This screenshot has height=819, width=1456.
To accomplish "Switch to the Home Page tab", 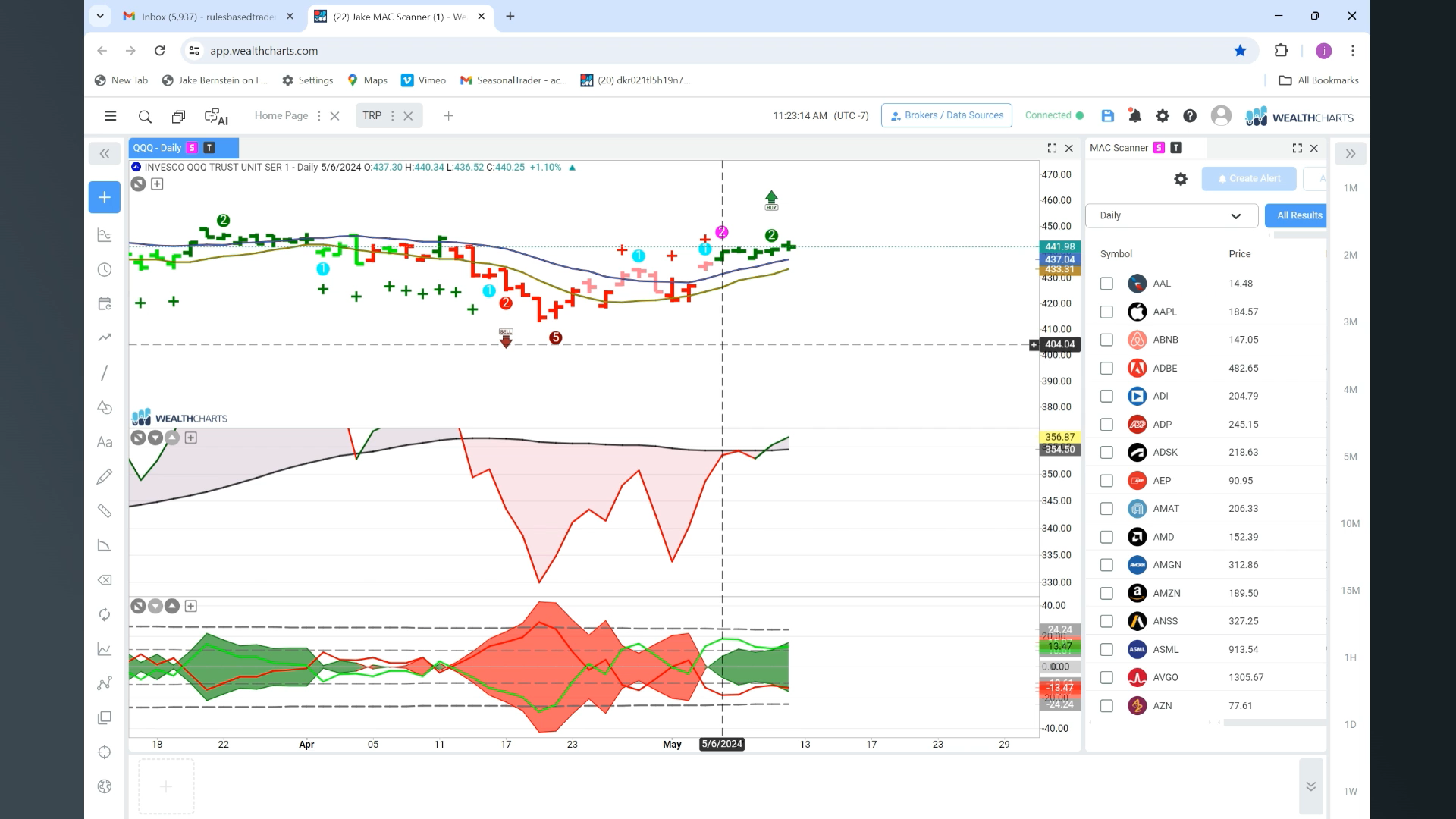I will coord(281,116).
